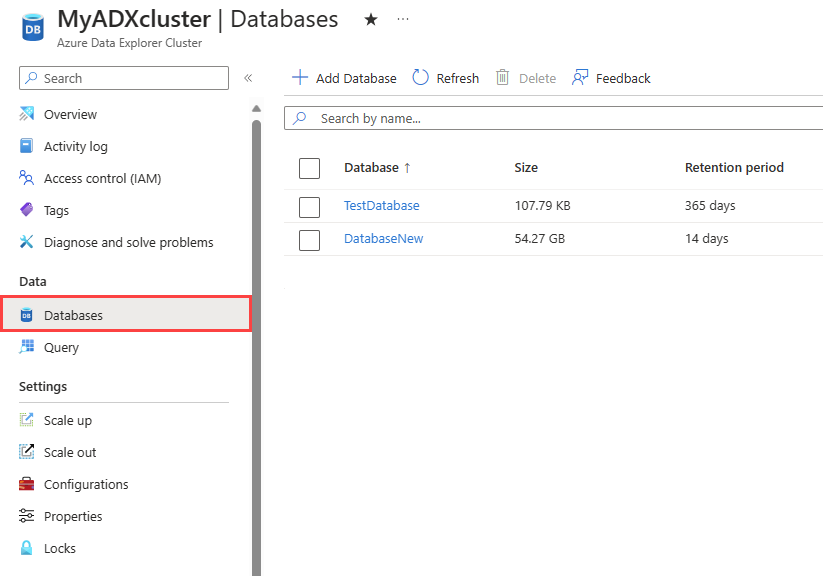Sort by the Database column header
Viewport: 823px width, 576px height.
click(x=369, y=167)
